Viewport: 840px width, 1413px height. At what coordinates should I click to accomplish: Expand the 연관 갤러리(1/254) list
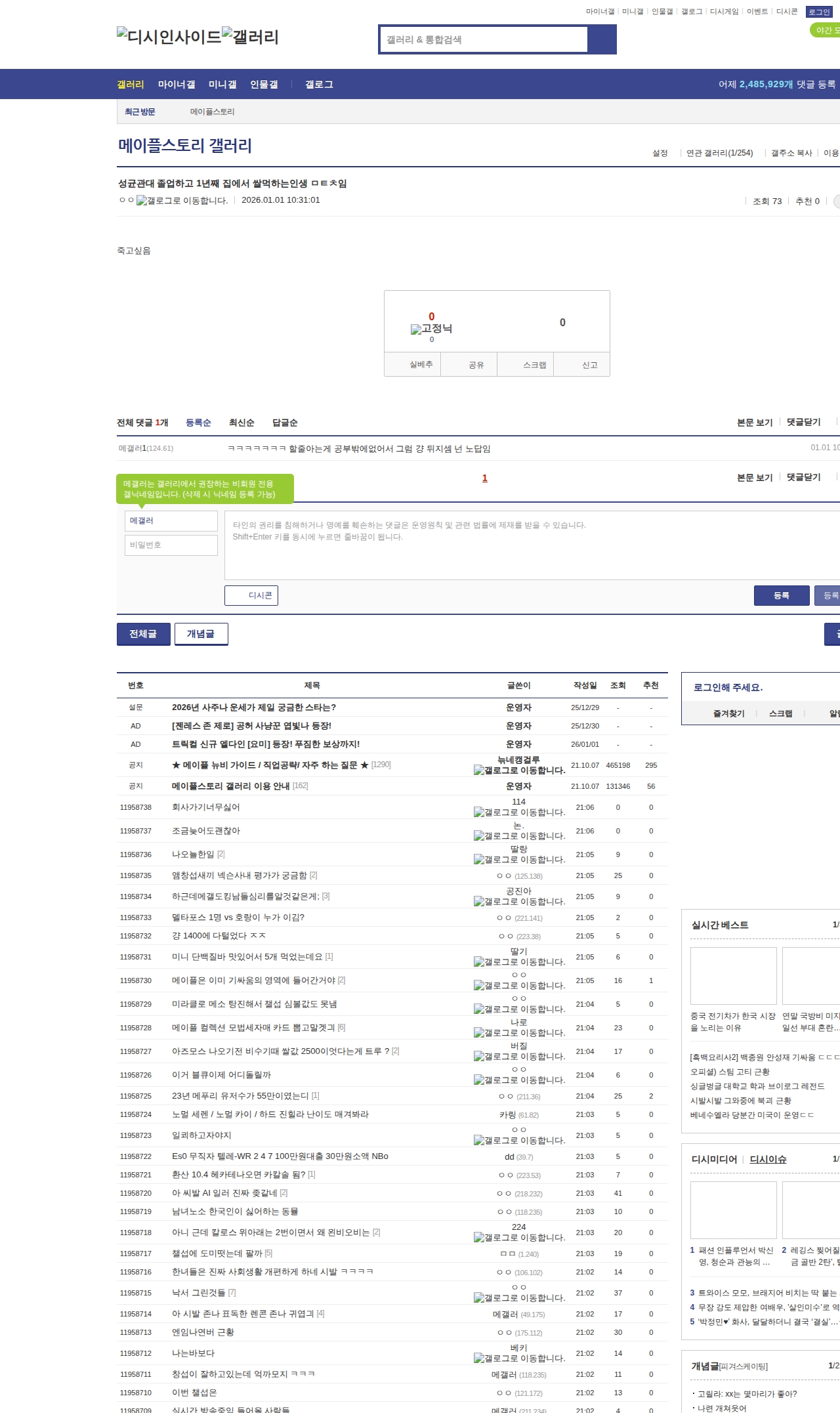pos(719,153)
